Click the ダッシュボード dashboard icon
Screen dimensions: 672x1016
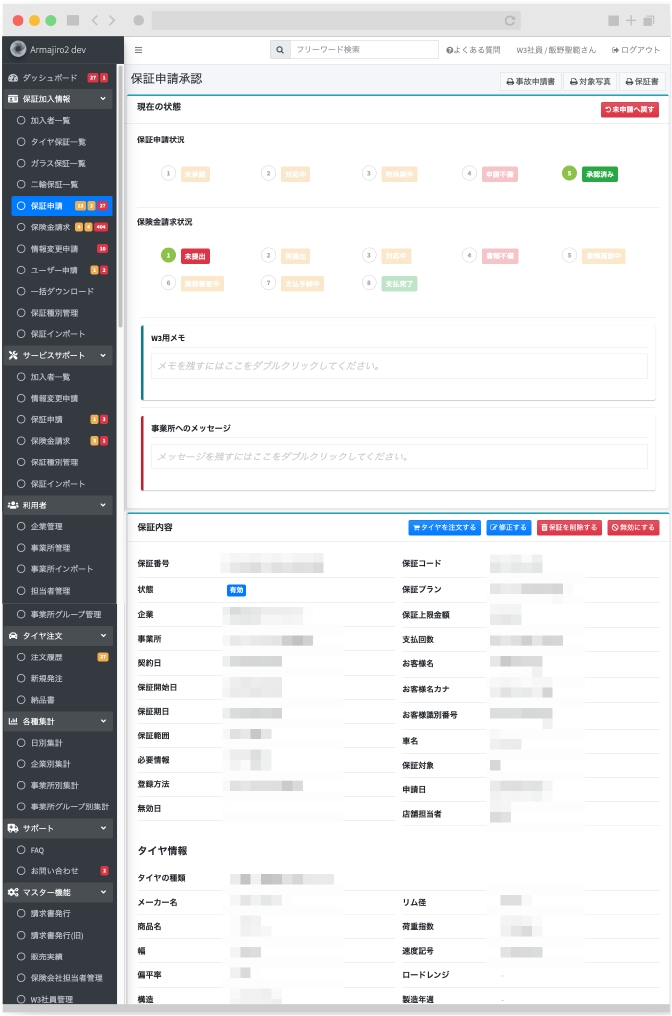13,77
